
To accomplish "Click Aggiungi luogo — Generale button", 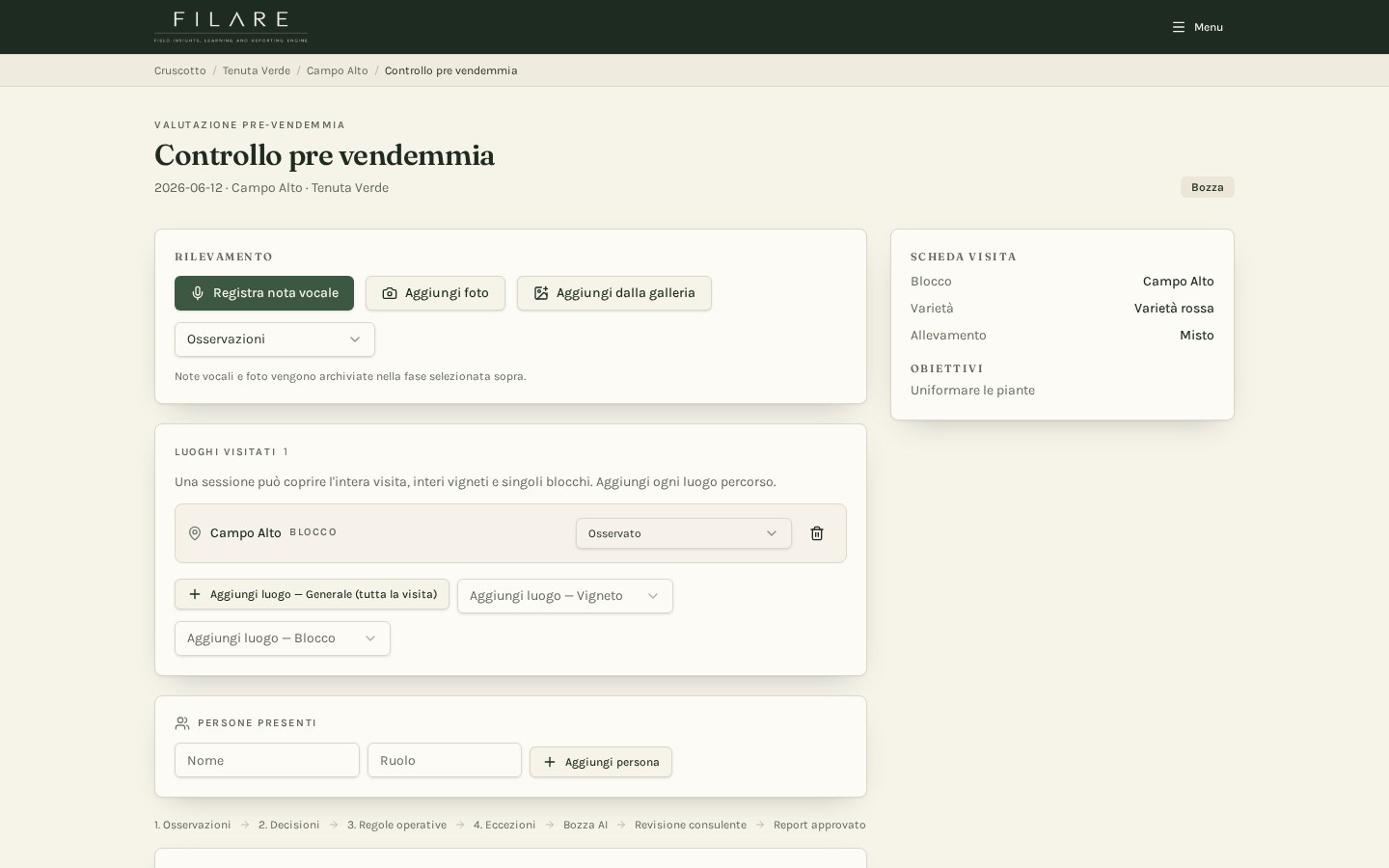I will (313, 594).
